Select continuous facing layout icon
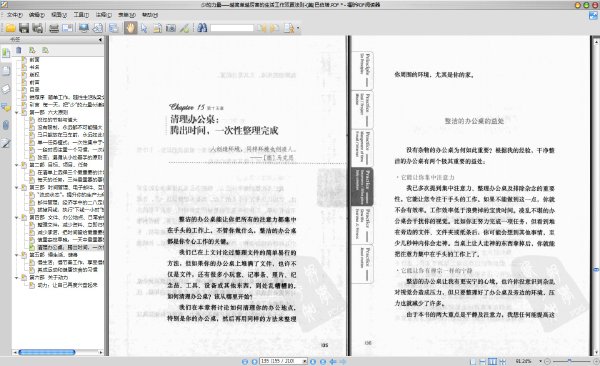Screen dimensions: 600x366 point(502,361)
